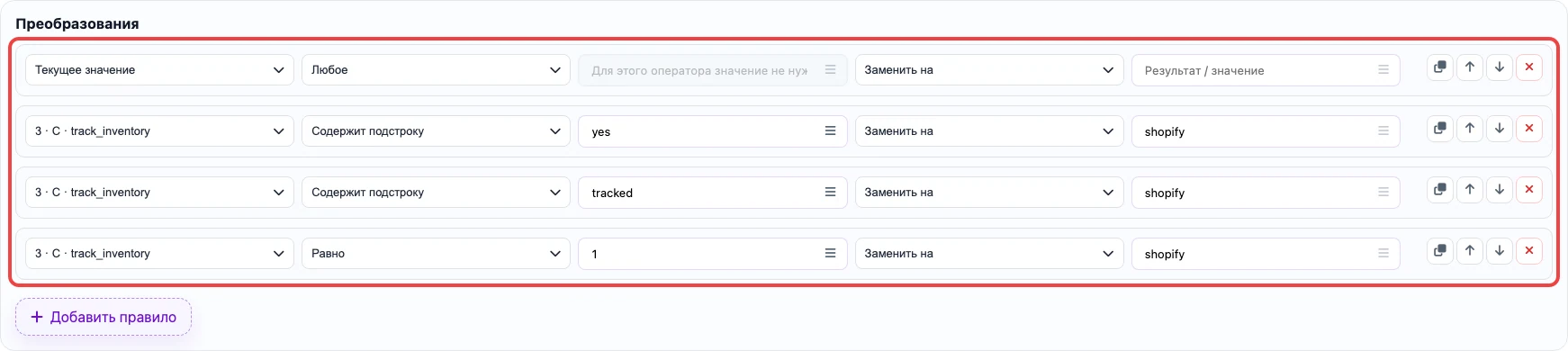
Task: Open the 'Текущее значение' source dropdown
Action: [x=159, y=70]
